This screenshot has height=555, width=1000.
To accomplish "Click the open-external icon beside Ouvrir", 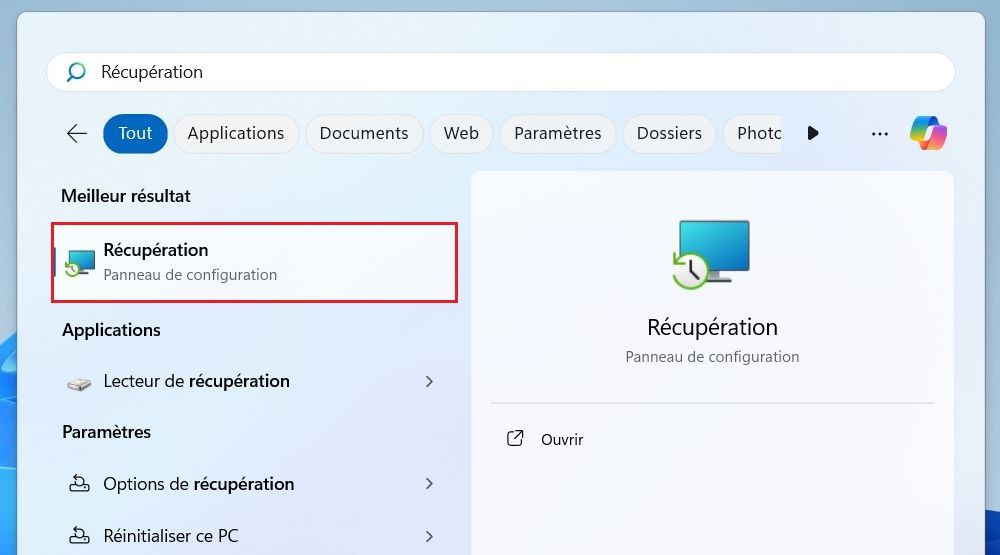I will 515,438.
